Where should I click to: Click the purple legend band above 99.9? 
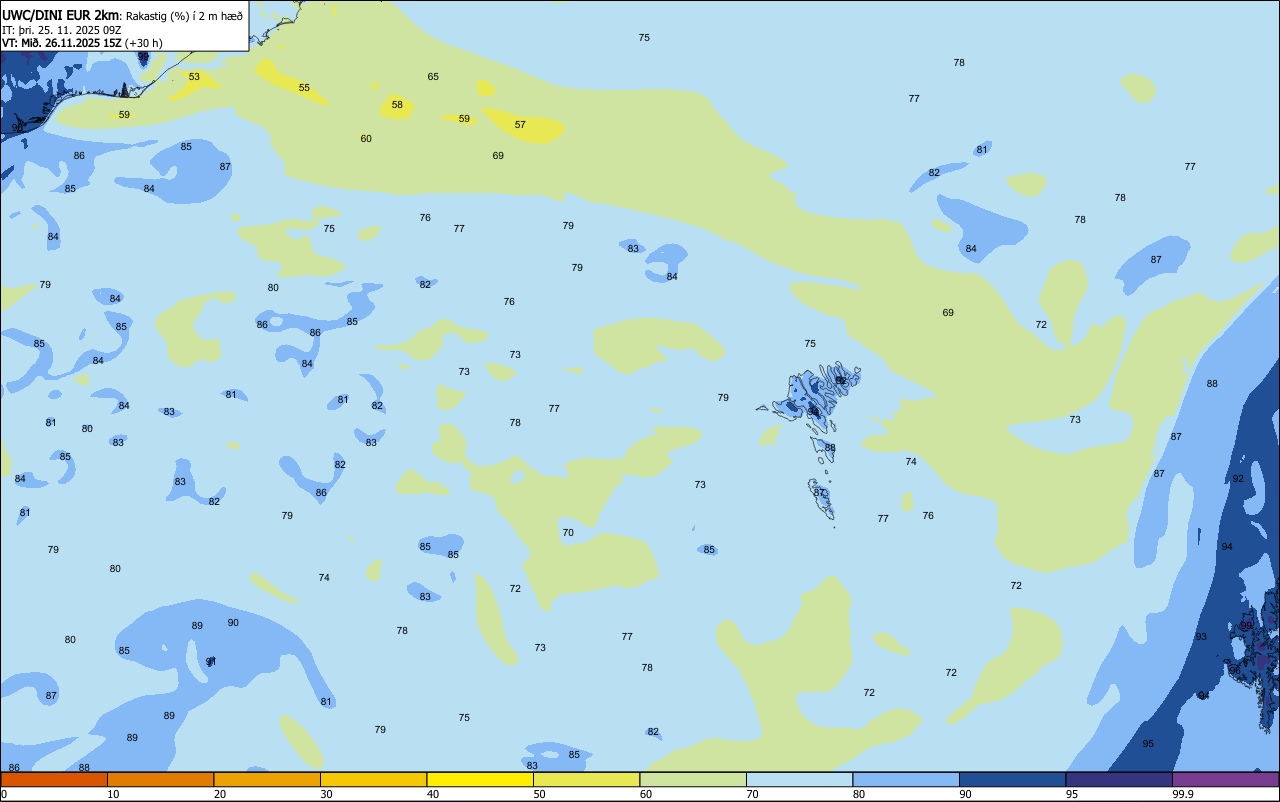point(1225,779)
